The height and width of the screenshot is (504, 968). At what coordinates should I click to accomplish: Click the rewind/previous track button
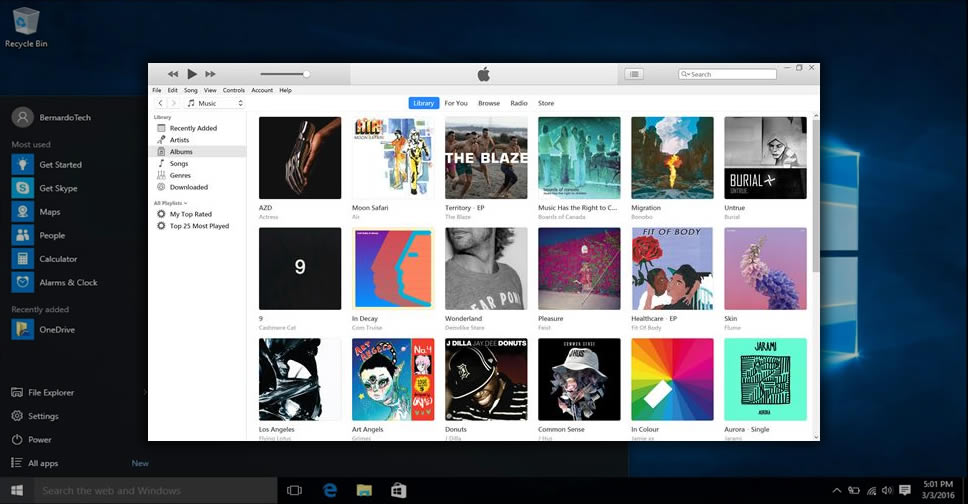pos(173,74)
